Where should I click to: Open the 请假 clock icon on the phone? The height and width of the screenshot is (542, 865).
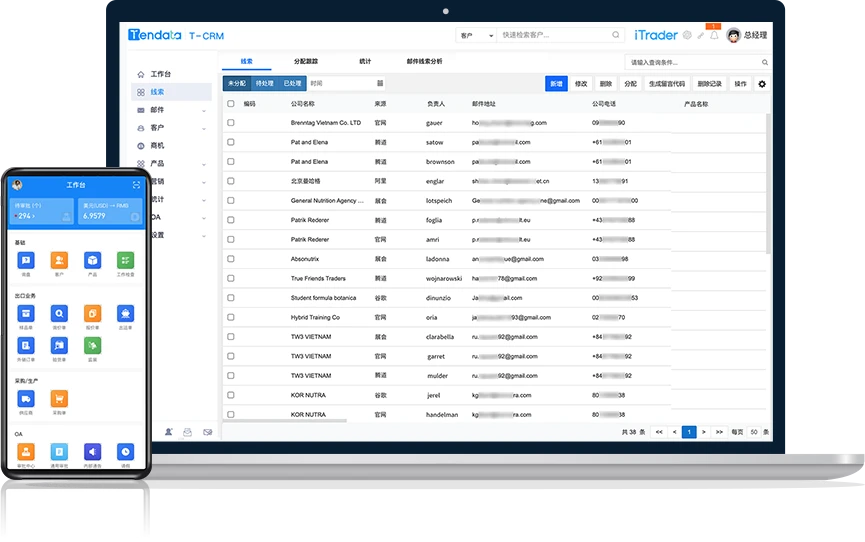(x=125, y=451)
